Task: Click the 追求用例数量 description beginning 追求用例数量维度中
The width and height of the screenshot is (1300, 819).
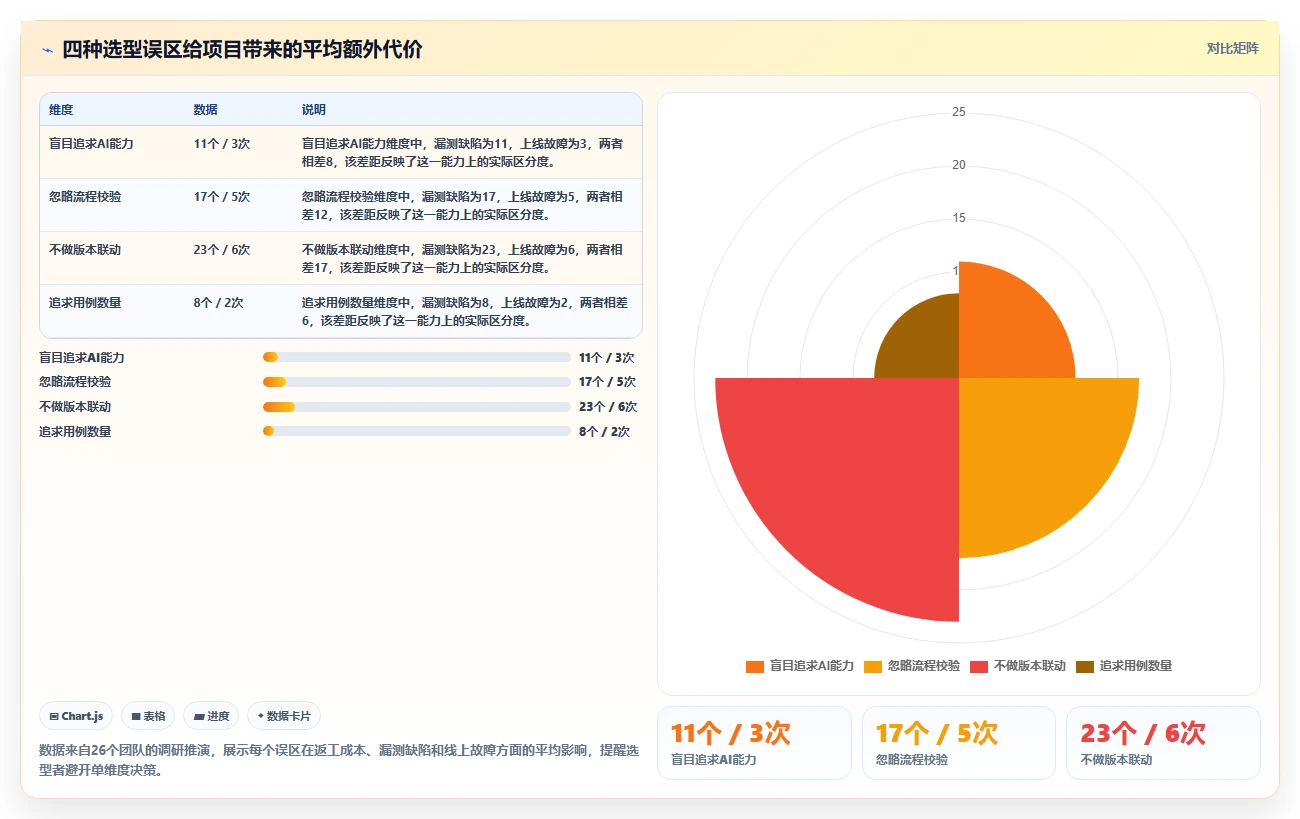Action: coord(465,312)
